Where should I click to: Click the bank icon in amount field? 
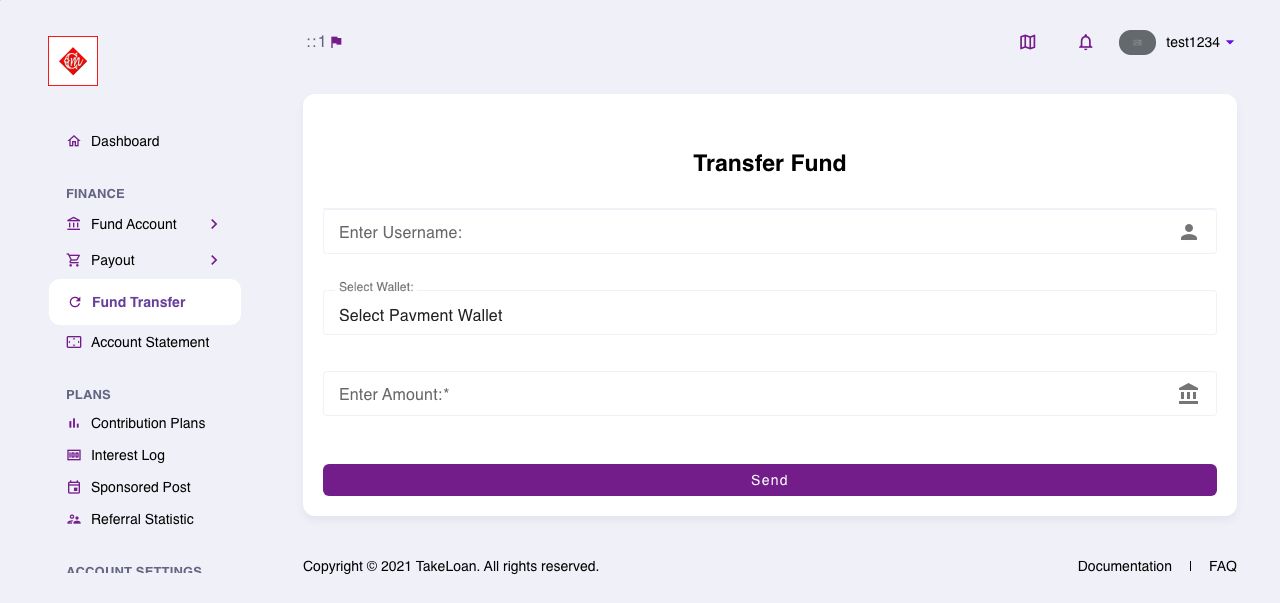pyautogui.click(x=1188, y=394)
